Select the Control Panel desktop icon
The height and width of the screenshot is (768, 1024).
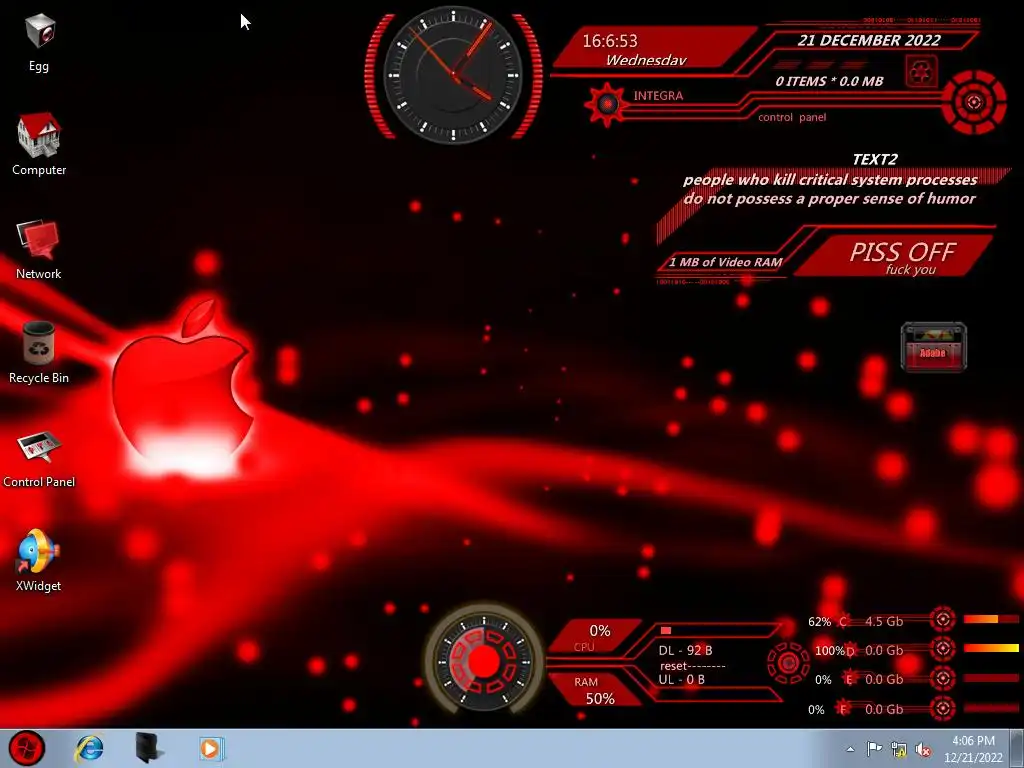click(x=39, y=458)
